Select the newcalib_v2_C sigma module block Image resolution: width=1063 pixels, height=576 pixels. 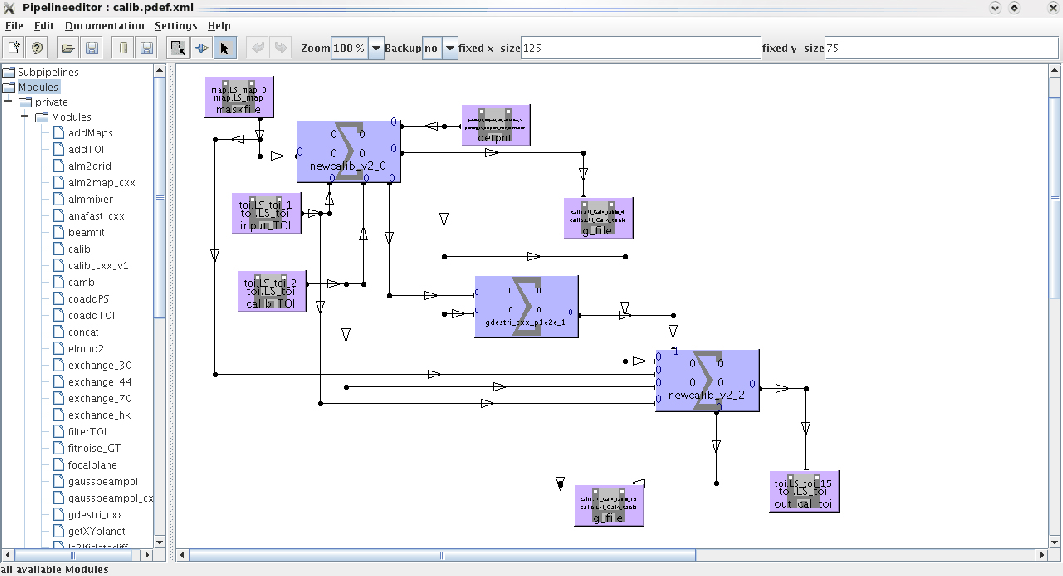pyautogui.click(x=348, y=152)
